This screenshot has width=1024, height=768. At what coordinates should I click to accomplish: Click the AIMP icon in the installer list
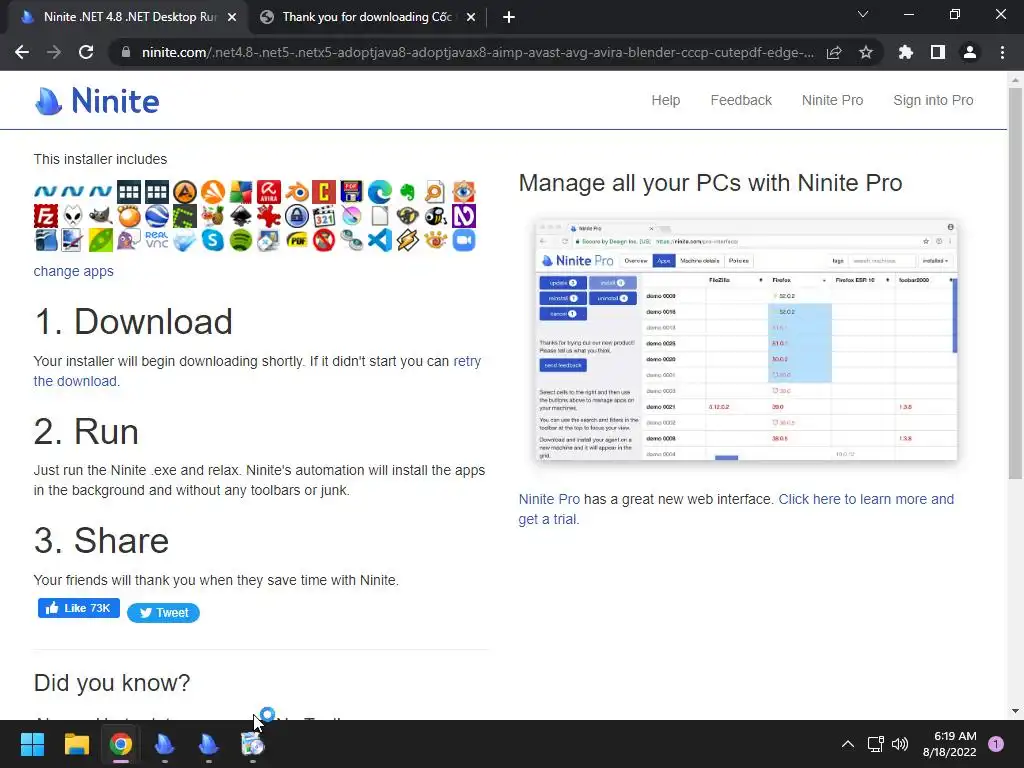pyautogui.click(x=185, y=192)
